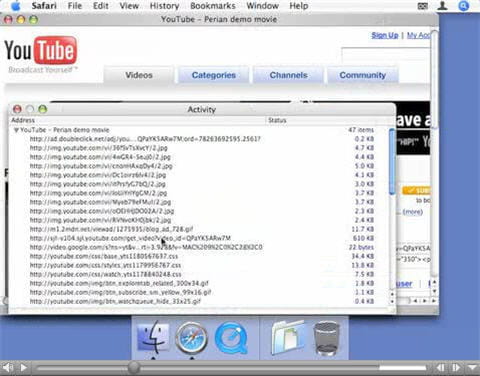This screenshot has width=480, height=376.
Task: Step the video backward
Action: pos(440,368)
